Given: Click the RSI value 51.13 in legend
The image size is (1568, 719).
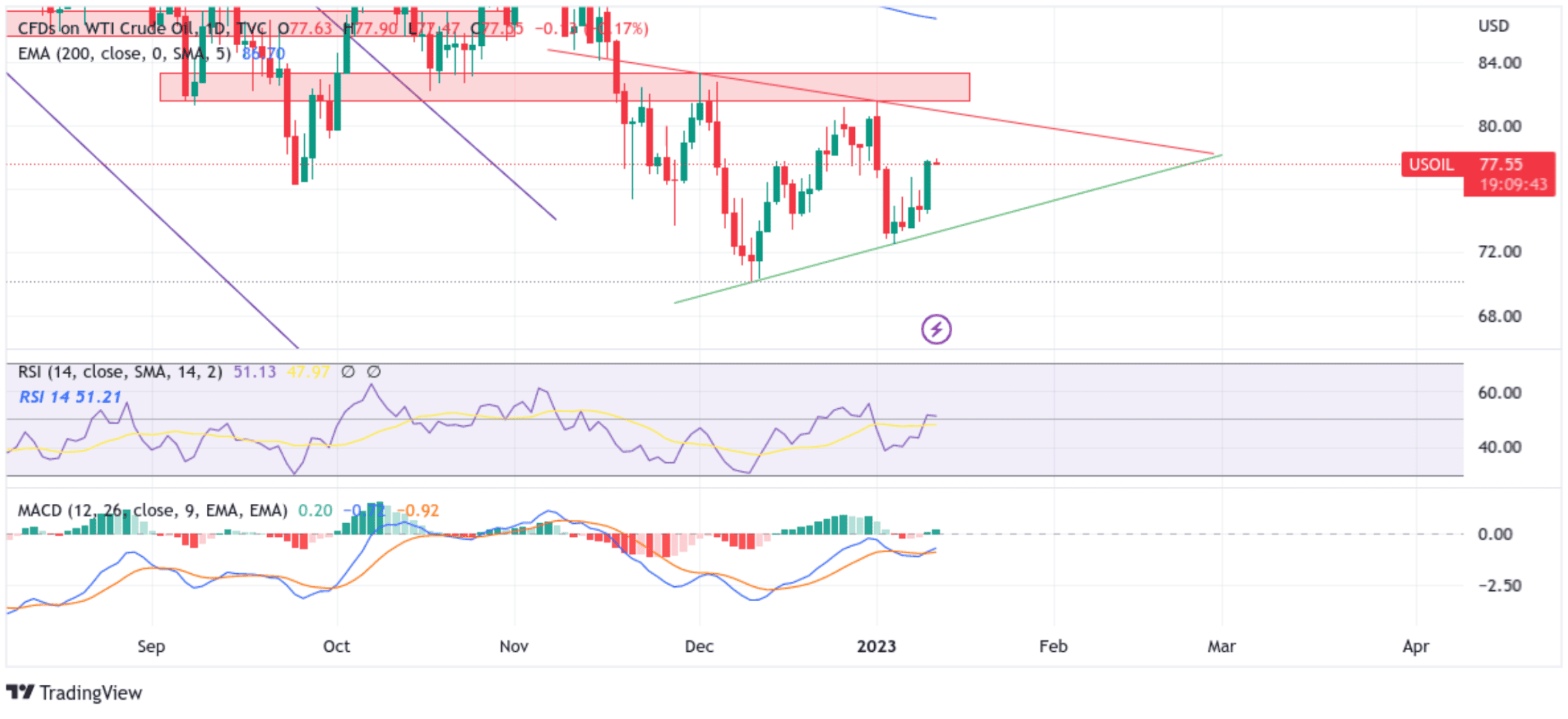Looking at the screenshot, I should point(254,372).
